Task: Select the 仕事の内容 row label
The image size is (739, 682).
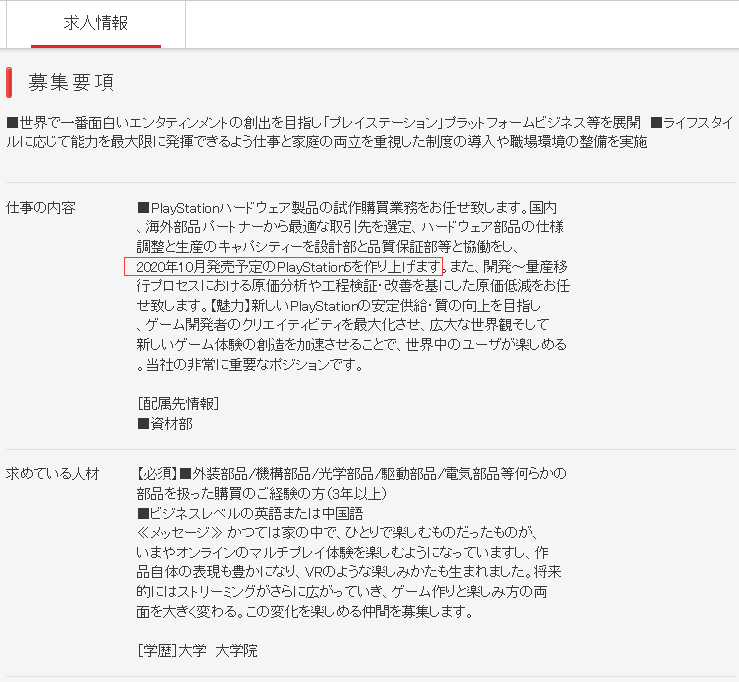Action: pyautogui.click(x=40, y=207)
